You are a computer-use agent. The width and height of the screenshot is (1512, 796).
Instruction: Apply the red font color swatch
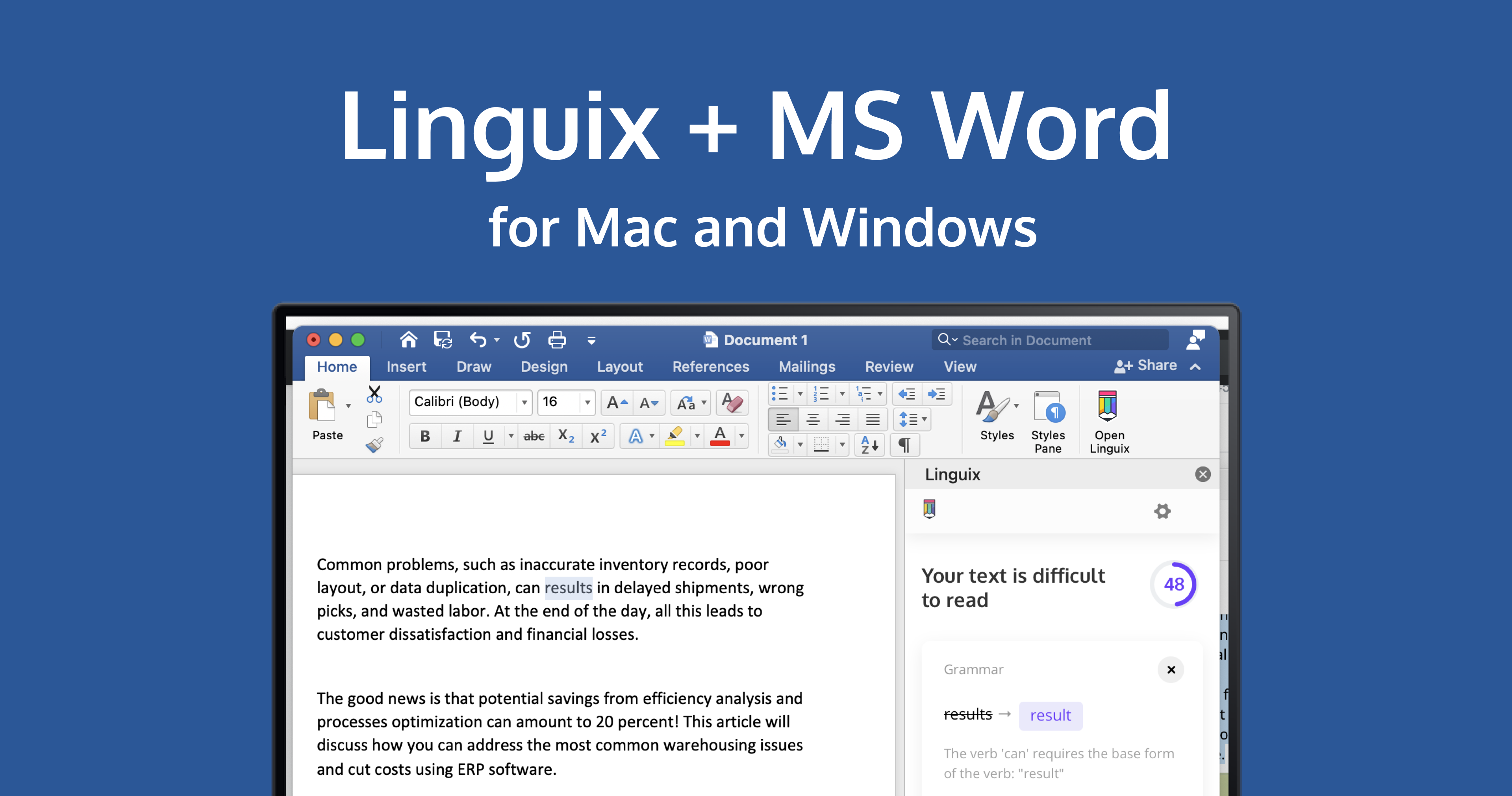point(720,436)
